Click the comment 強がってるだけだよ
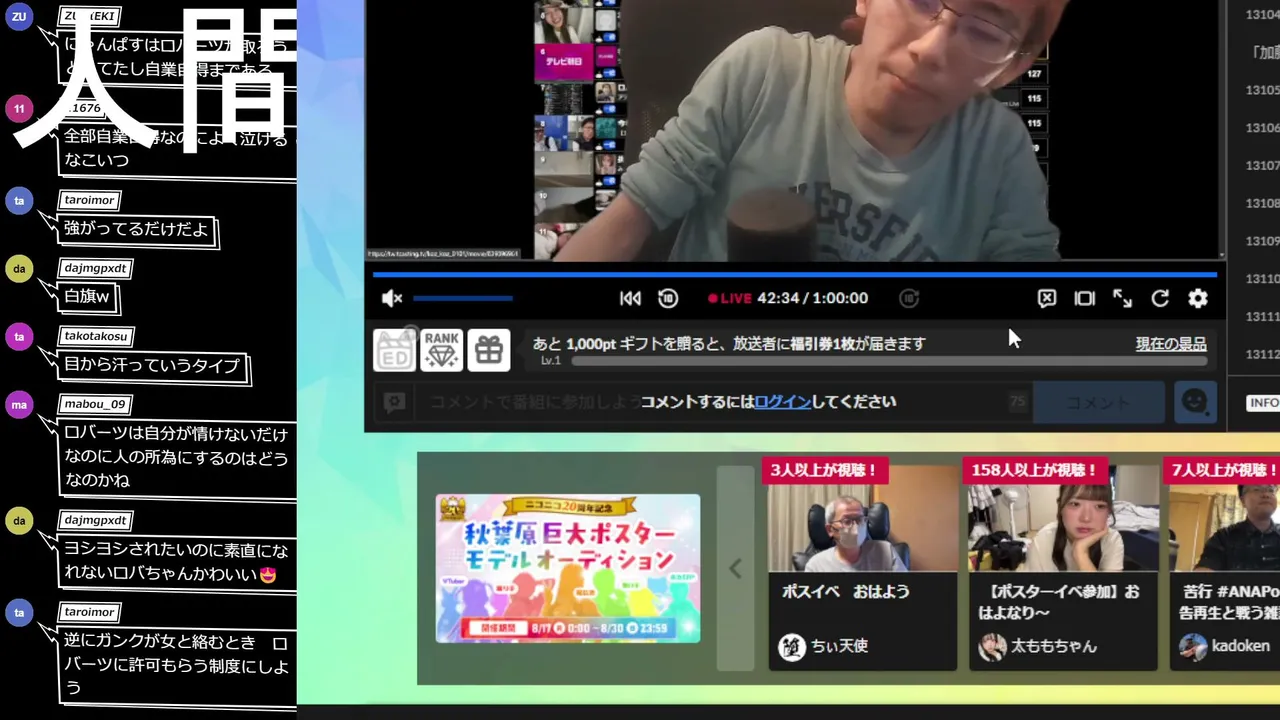Image resolution: width=1280 pixels, height=720 pixels. [x=136, y=229]
